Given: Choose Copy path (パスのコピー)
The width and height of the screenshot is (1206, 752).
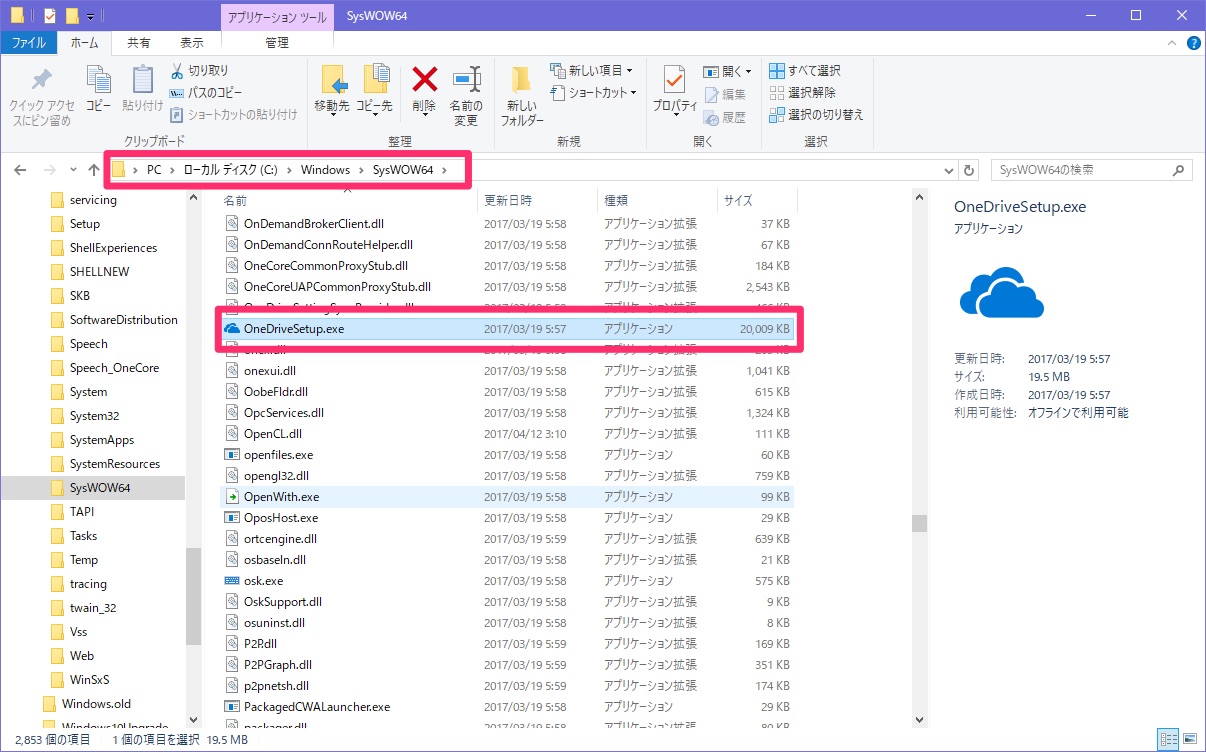Looking at the screenshot, I should (x=206, y=93).
